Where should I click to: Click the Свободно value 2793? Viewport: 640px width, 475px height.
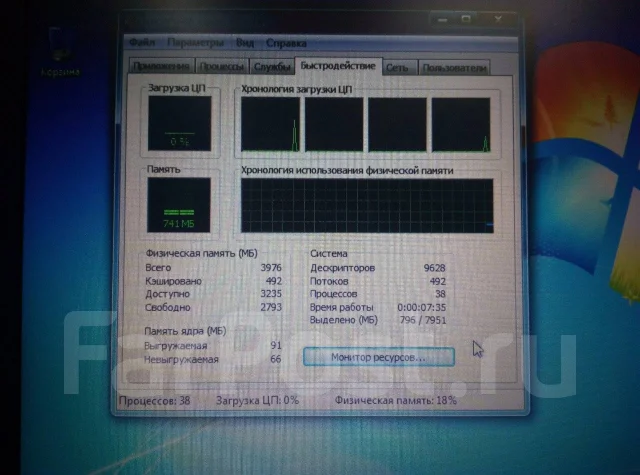[271, 307]
